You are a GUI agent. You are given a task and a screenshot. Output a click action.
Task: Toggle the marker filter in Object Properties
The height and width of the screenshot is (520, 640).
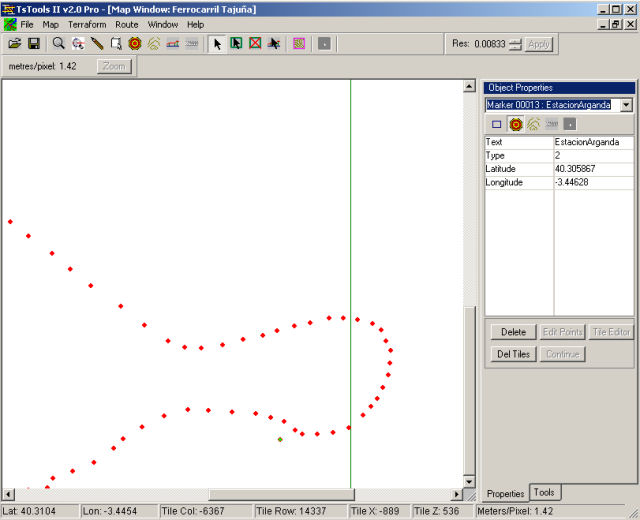[x=515, y=124]
